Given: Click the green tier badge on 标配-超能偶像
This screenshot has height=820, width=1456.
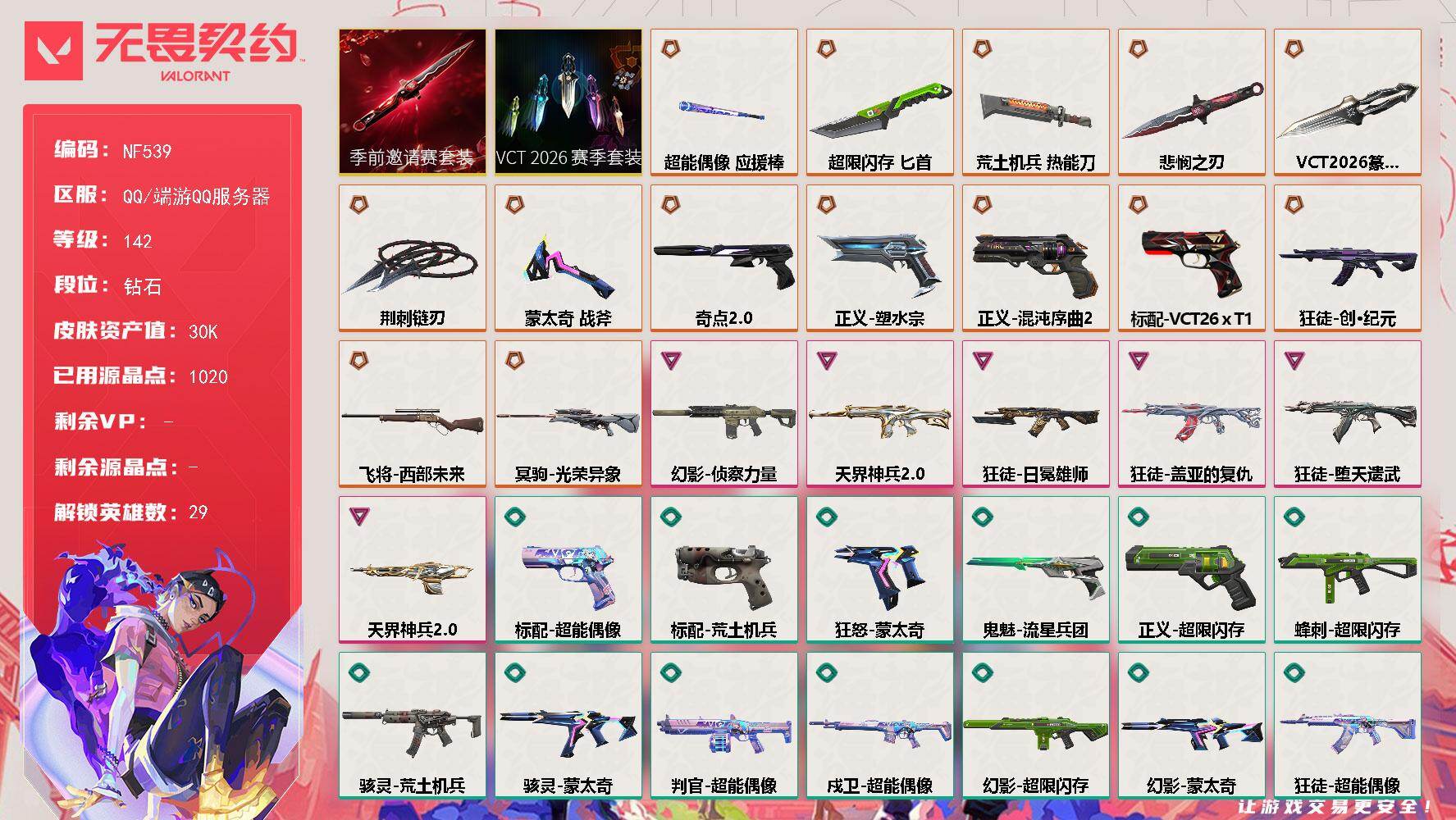Looking at the screenshot, I should pyautogui.click(x=515, y=517).
